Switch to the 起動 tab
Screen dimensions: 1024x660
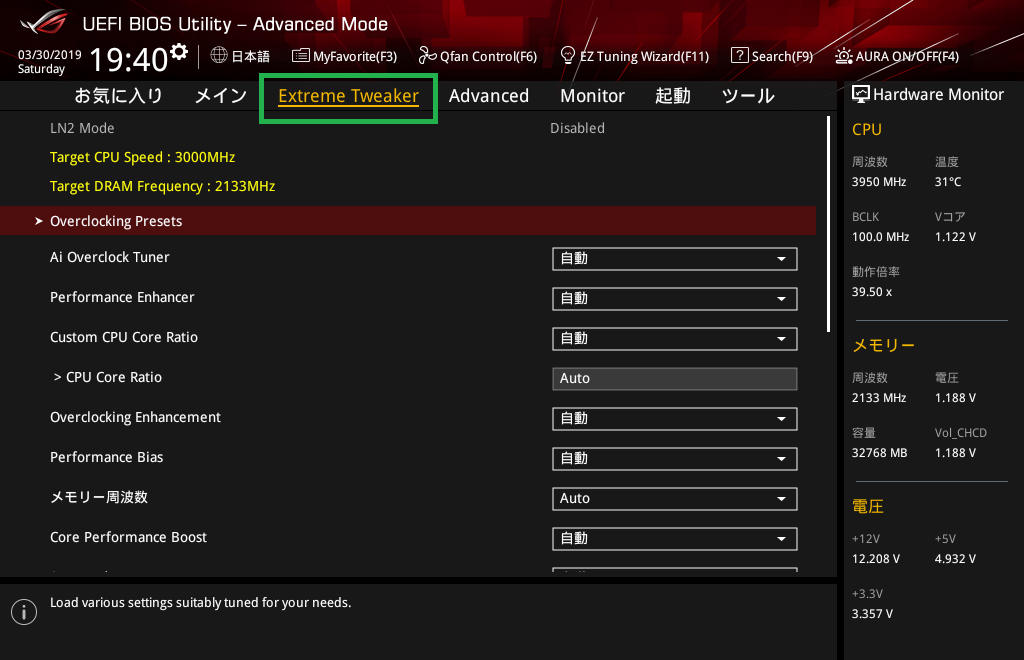point(673,96)
